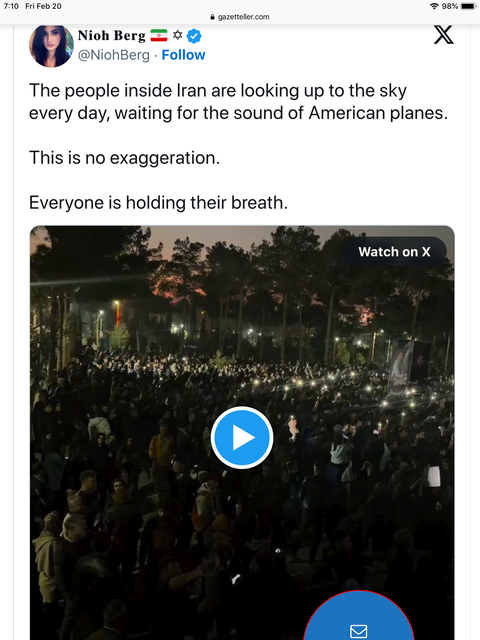Image resolution: width=480 pixels, height=640 pixels.
Task: Follow the NiohBerg account
Action: pos(183,55)
